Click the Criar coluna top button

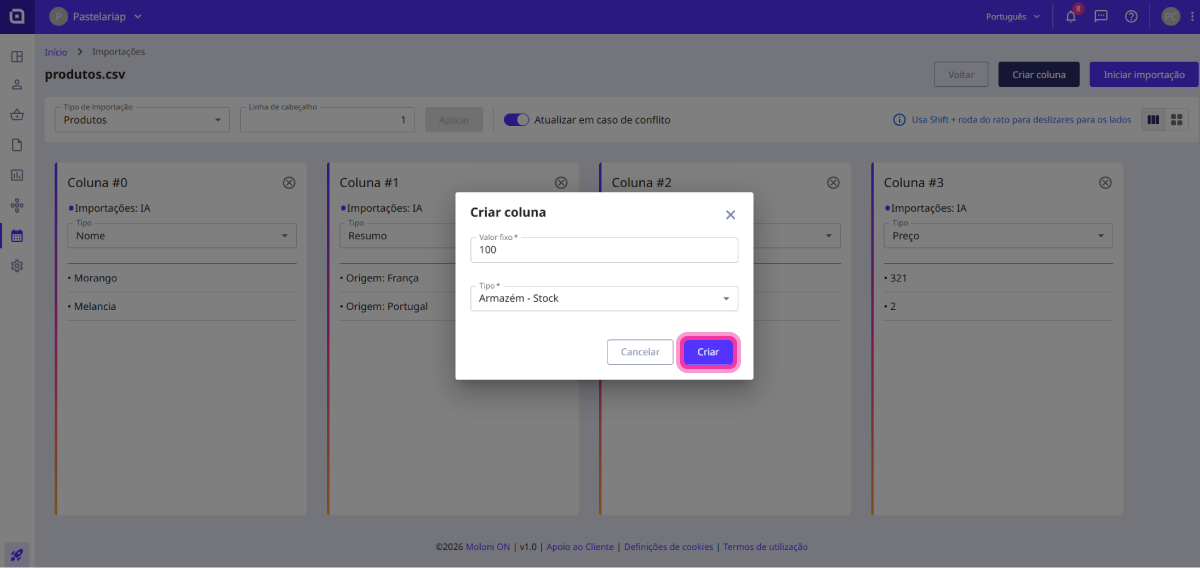pos(1039,75)
